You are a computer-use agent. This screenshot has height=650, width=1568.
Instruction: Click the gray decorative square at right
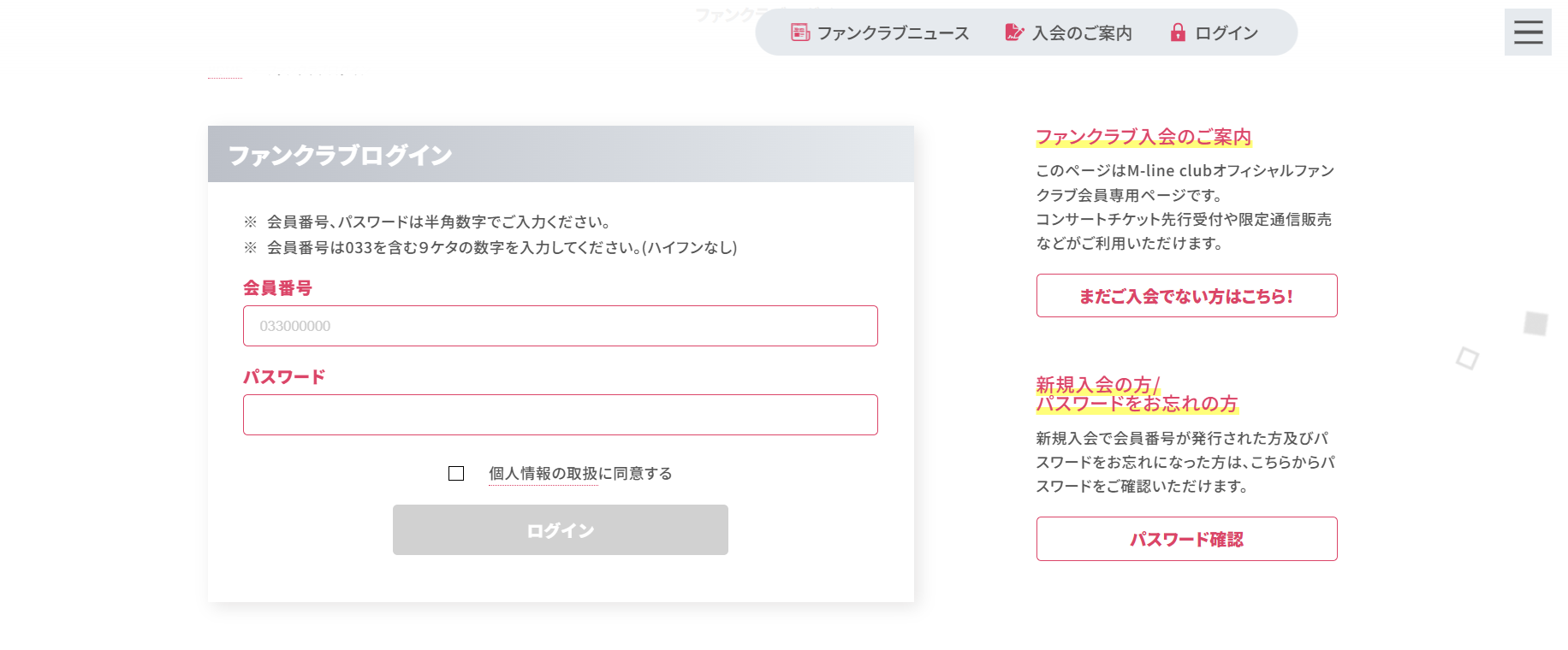tap(1535, 323)
